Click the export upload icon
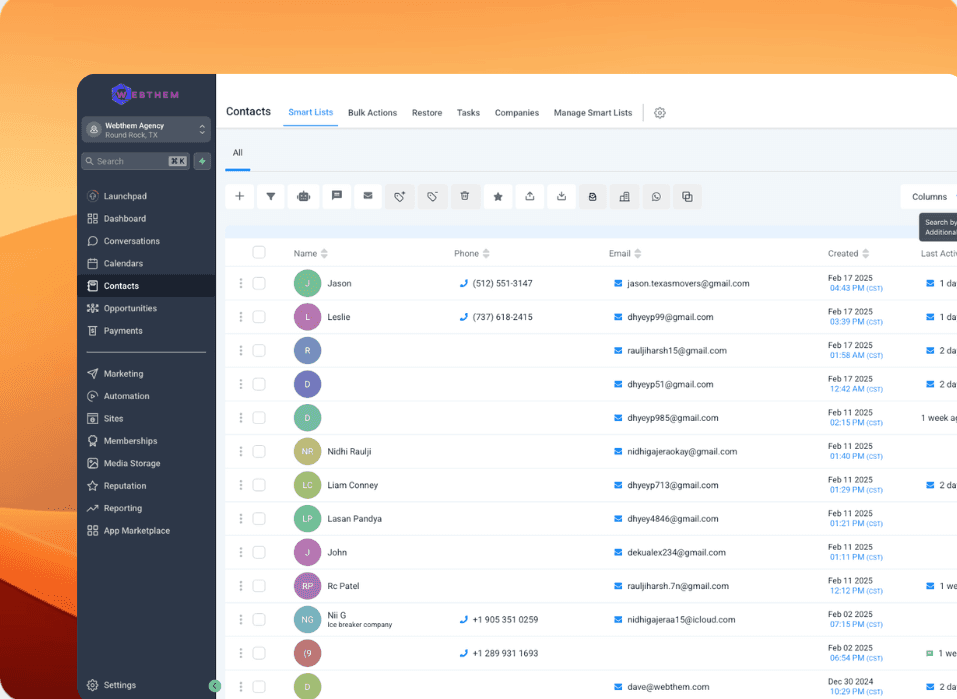The image size is (957, 699). pos(530,197)
